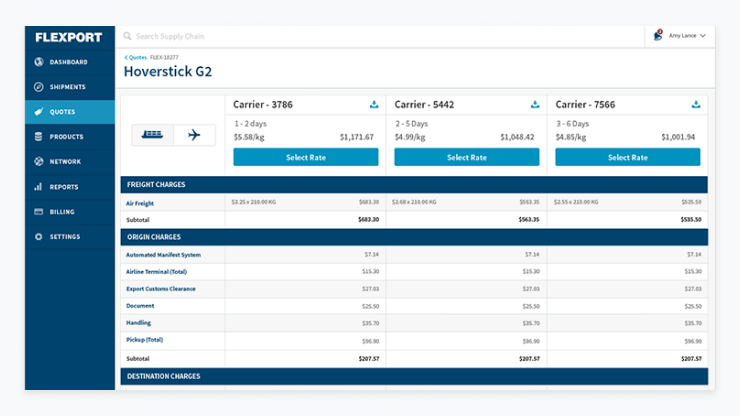The image size is (740, 416).
Task: Focus the Search Supply Chain field
Action: tap(381, 36)
